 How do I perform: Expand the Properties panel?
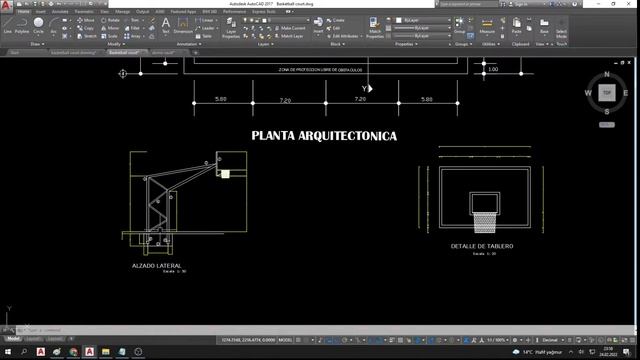[x=406, y=44]
